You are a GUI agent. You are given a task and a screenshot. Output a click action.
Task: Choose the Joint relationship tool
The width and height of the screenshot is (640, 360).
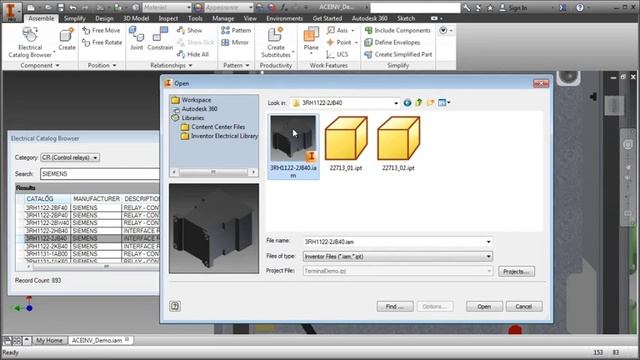coord(136,39)
